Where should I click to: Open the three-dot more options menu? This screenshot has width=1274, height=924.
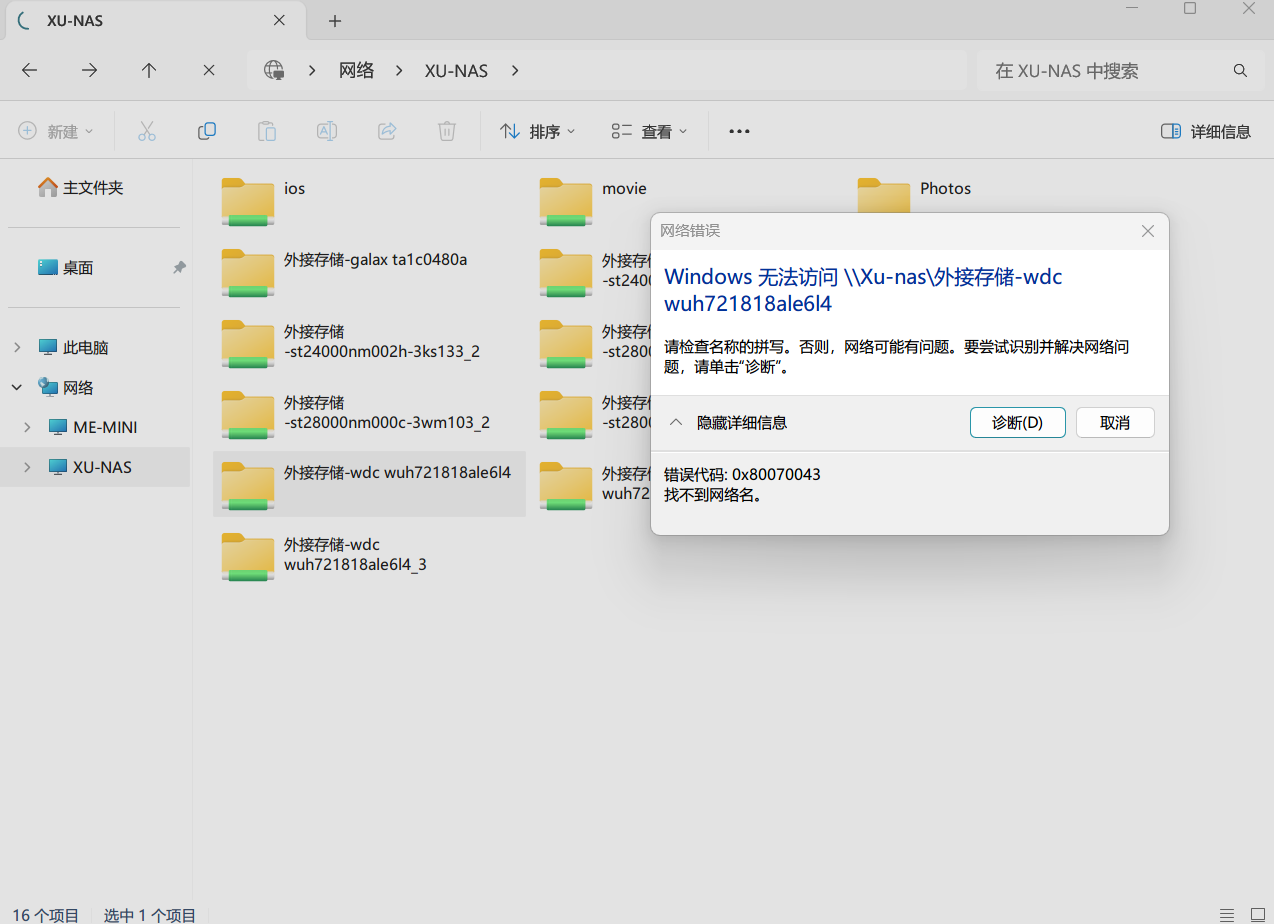(739, 131)
